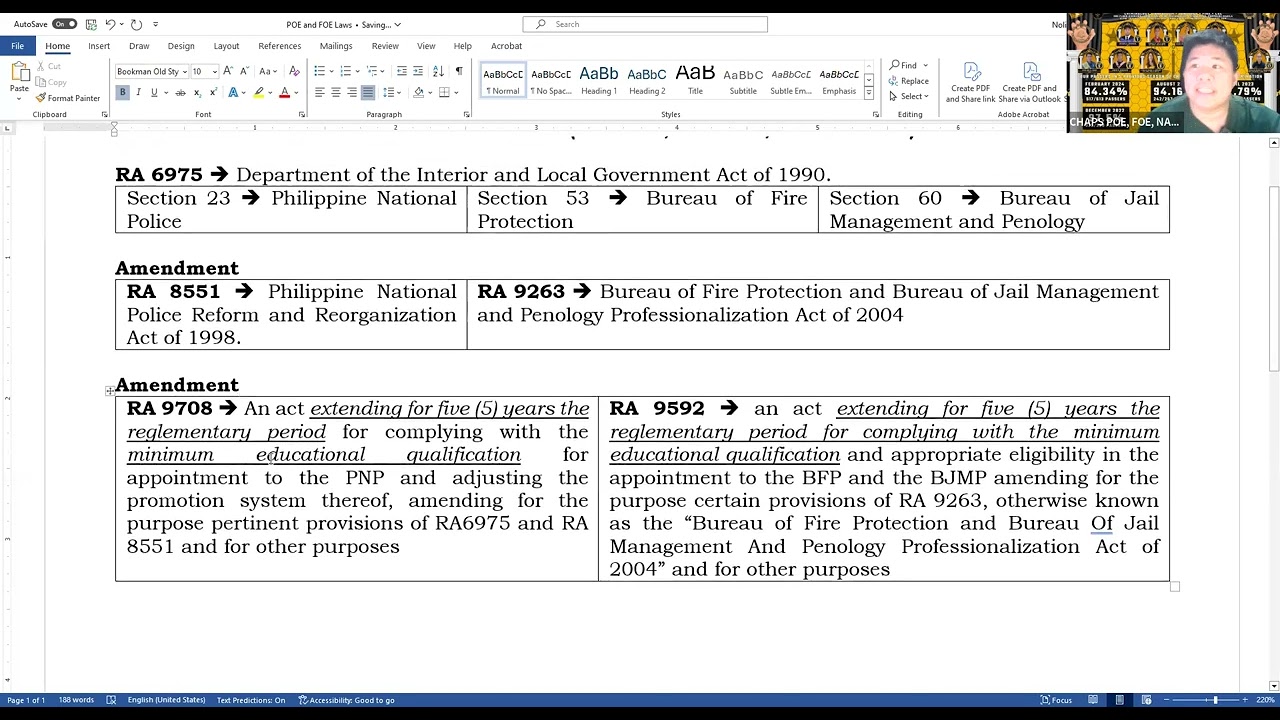Screen dimensions: 1280x720
Task: Toggle Bold formatting
Action: click(122, 92)
